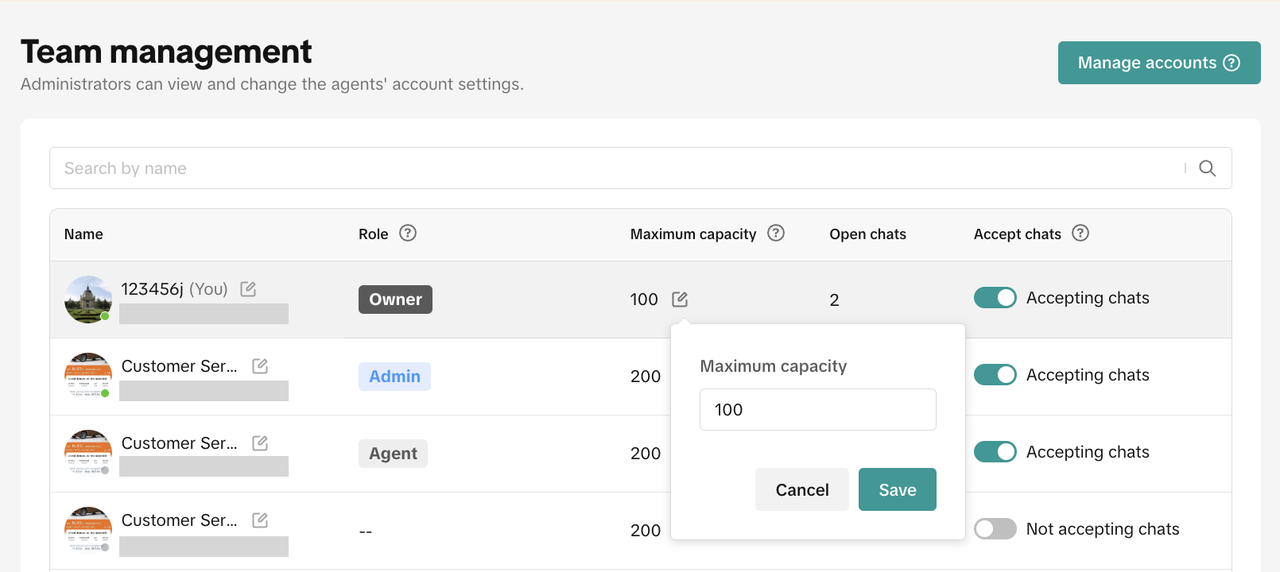Screen dimensions: 1280x572
Task: Click edit name icon in Admin row
Action: coord(260,366)
